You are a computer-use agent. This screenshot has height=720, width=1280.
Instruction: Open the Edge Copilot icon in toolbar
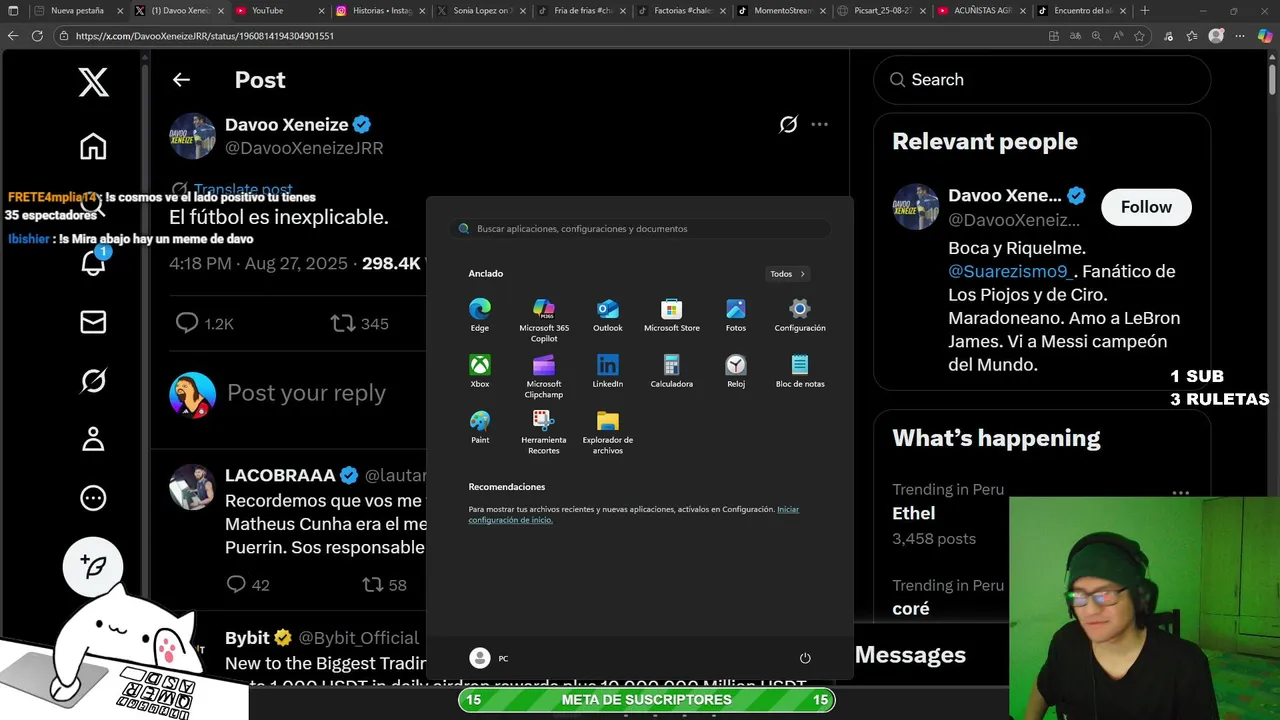pos(1265,35)
